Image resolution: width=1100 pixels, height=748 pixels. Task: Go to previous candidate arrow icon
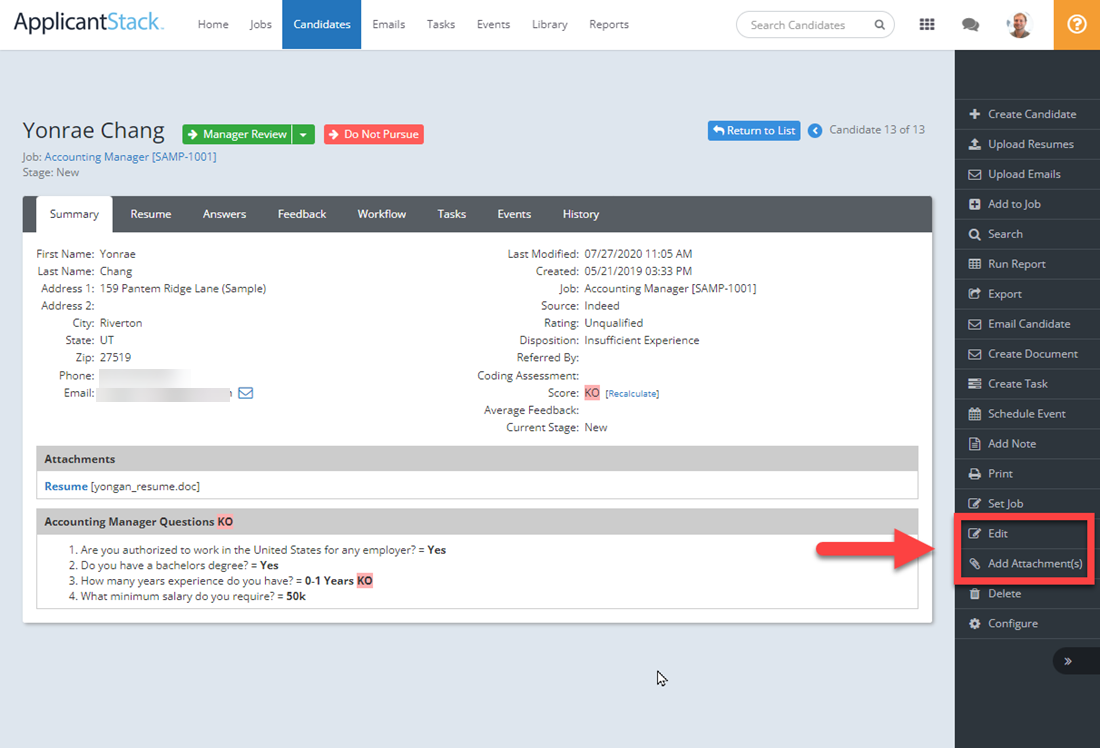click(x=814, y=131)
